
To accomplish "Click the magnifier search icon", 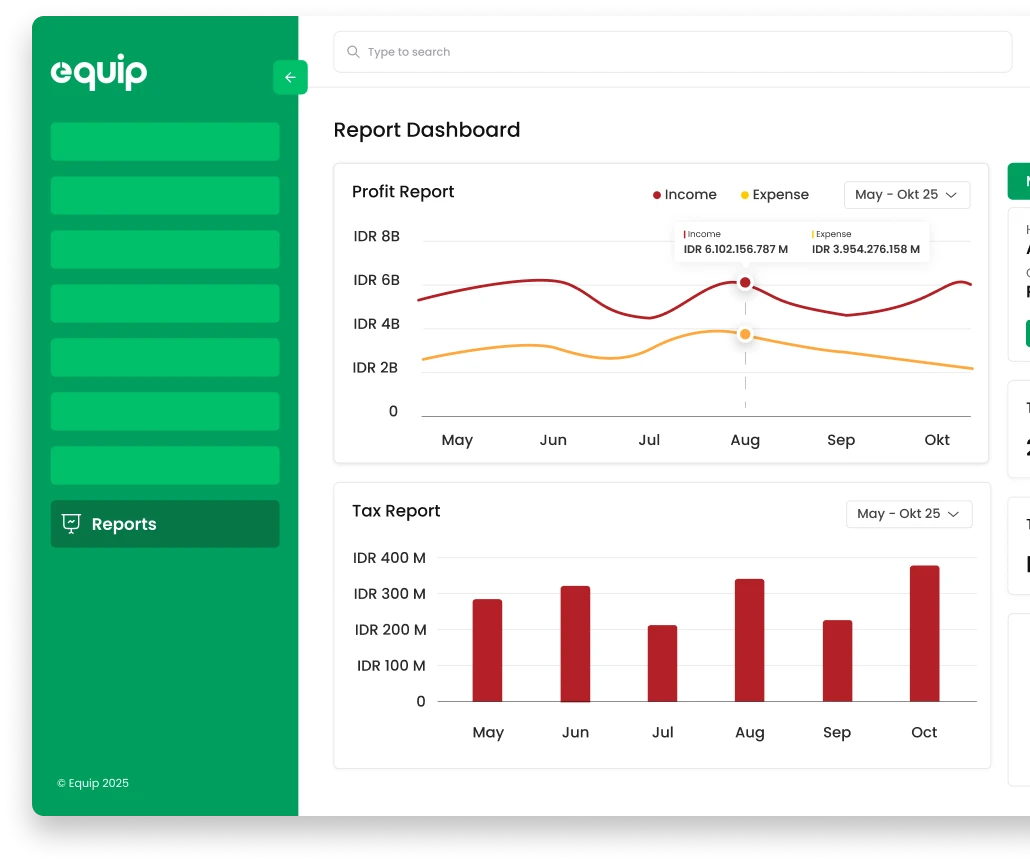I will pyautogui.click(x=353, y=52).
